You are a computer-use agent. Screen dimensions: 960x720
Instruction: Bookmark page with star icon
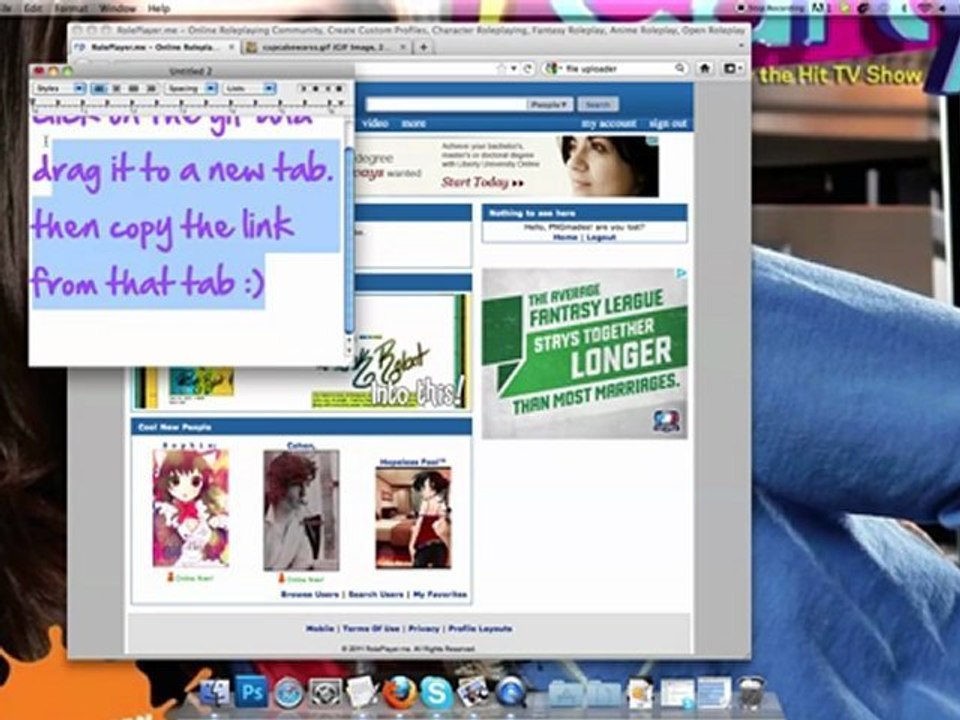tap(502, 69)
